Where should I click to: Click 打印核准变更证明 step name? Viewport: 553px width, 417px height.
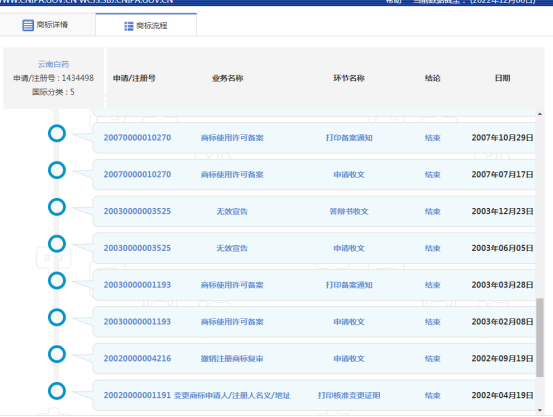click(349, 395)
